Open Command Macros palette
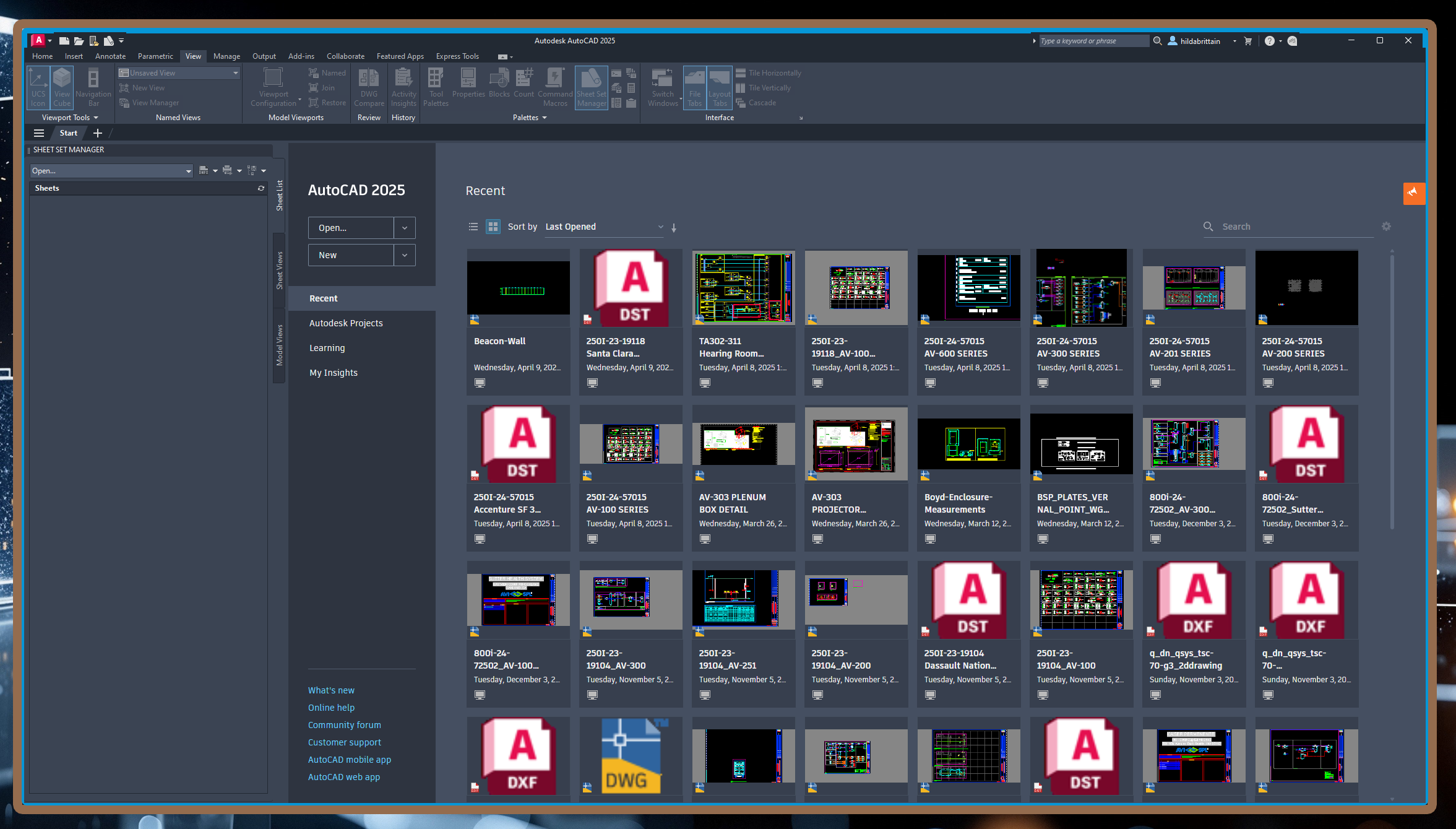The image size is (1456, 829). coord(555,87)
